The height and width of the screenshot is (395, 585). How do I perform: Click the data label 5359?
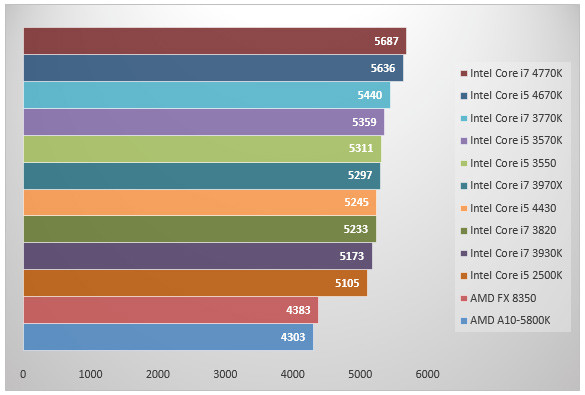click(x=364, y=122)
